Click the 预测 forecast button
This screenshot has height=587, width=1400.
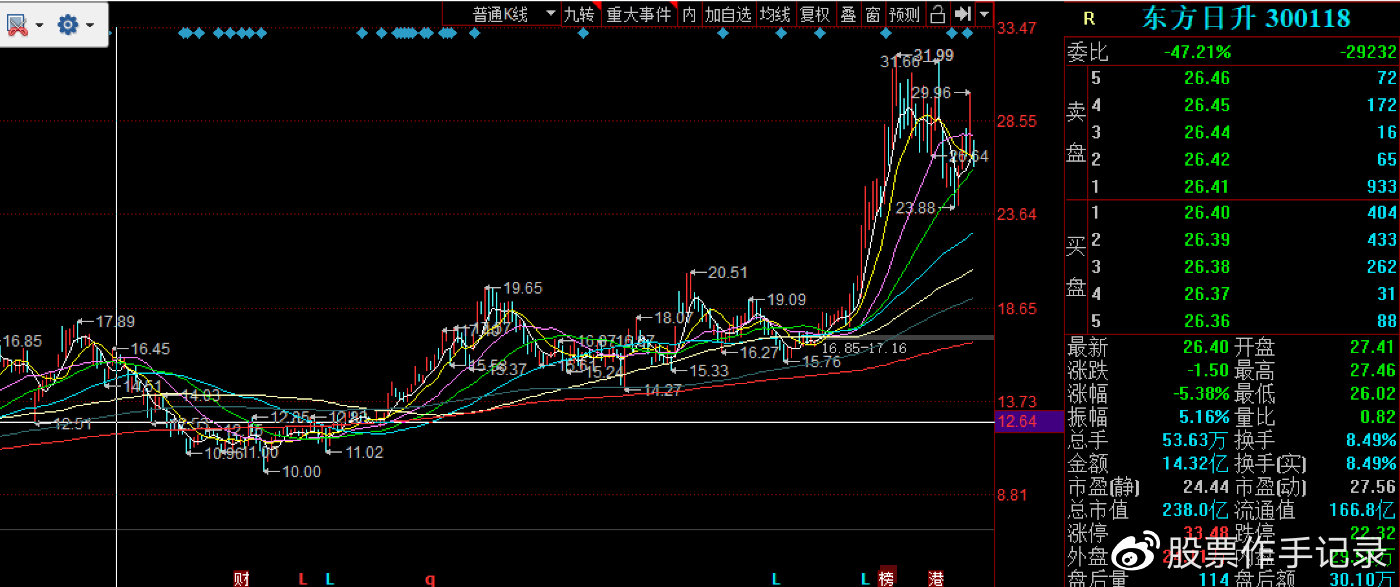point(904,14)
